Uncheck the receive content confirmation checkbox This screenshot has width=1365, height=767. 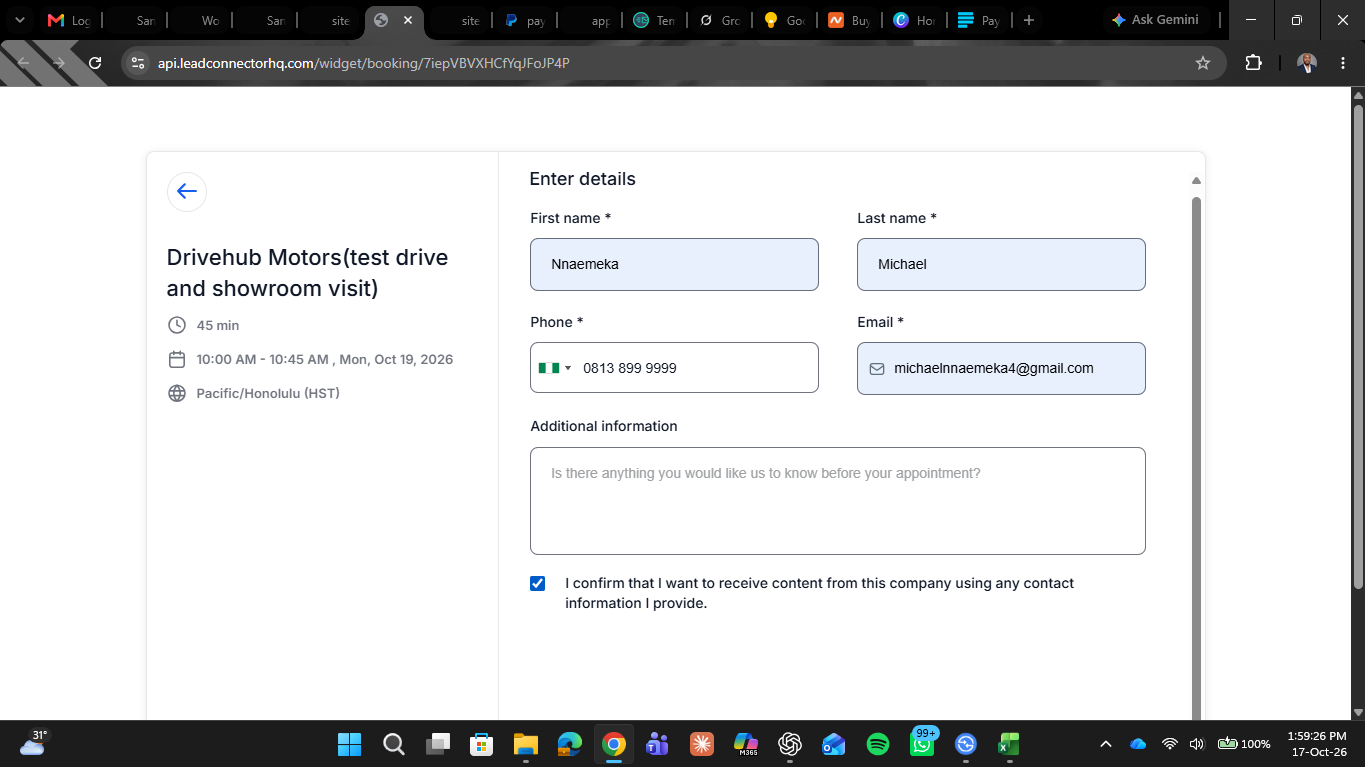tap(538, 583)
